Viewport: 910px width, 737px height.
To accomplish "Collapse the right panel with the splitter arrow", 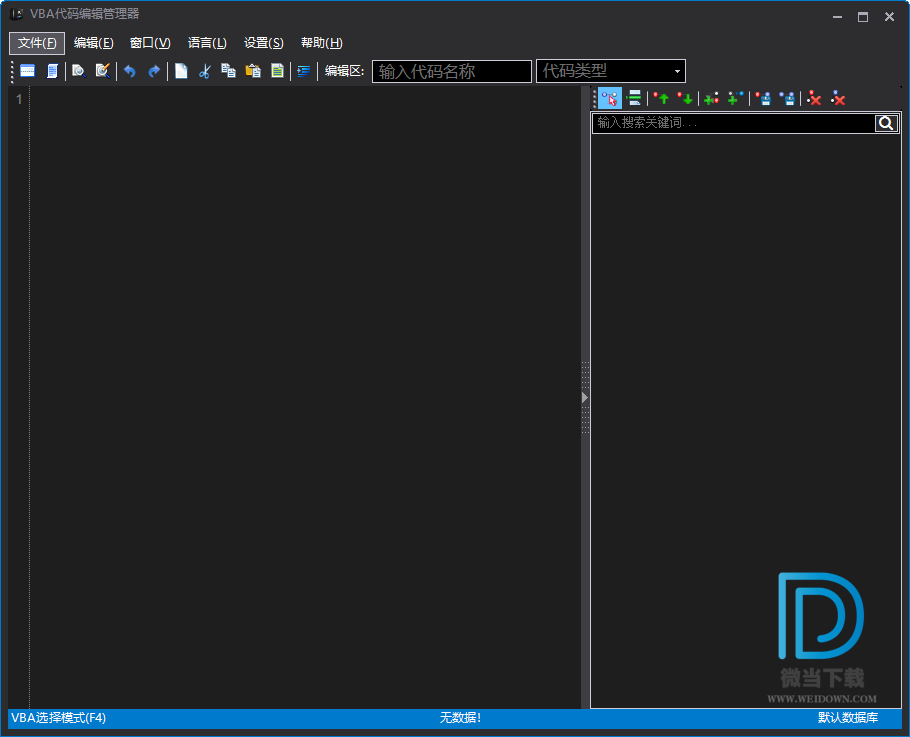I will (x=585, y=398).
